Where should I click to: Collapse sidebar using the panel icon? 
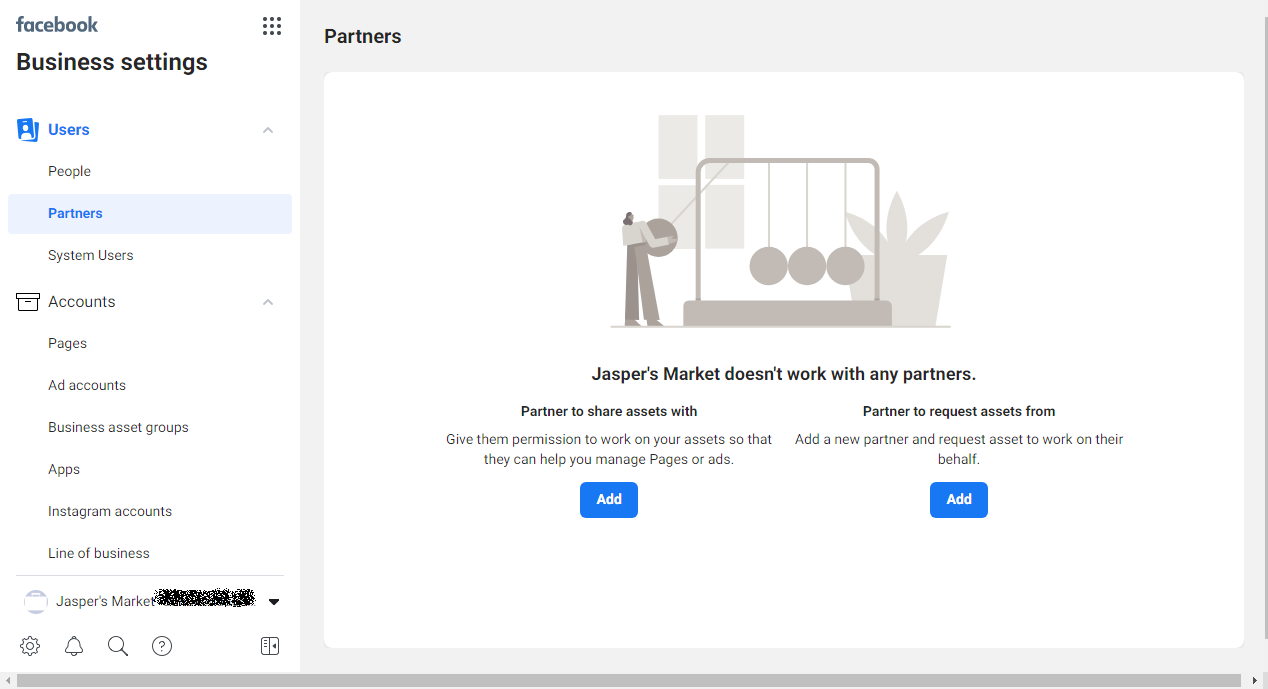270,646
